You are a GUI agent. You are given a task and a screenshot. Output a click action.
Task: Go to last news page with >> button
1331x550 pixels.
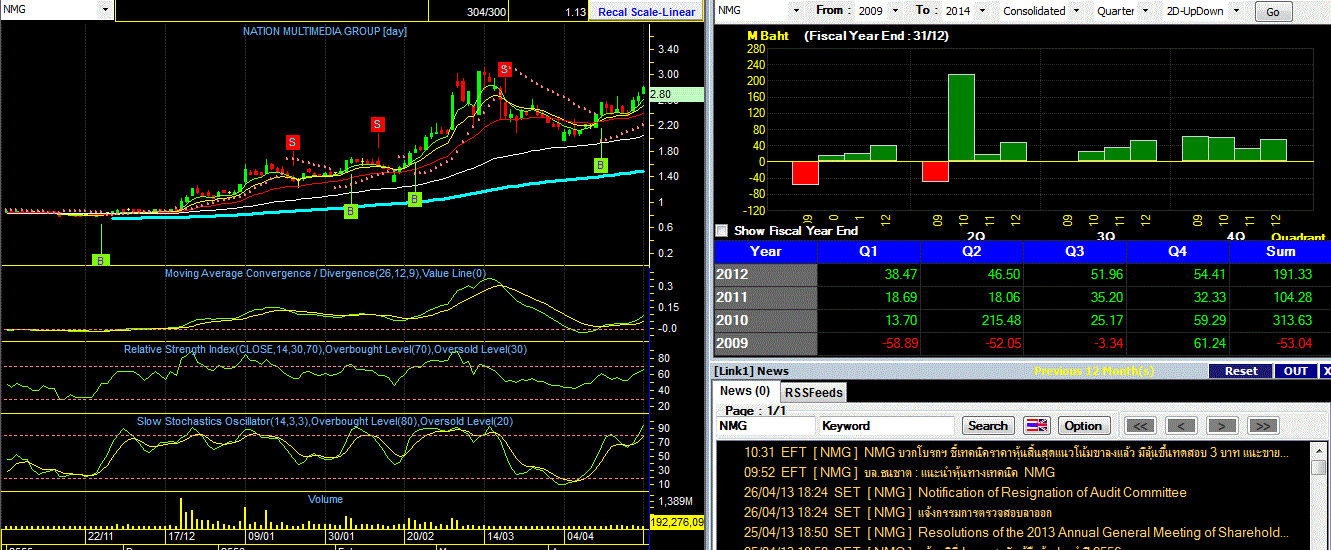1263,426
